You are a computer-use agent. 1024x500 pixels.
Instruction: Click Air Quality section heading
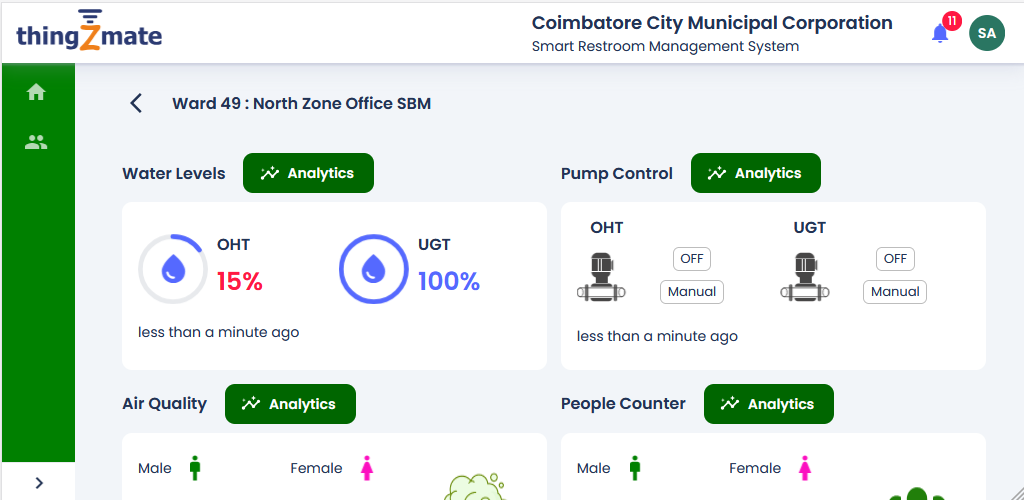(165, 403)
